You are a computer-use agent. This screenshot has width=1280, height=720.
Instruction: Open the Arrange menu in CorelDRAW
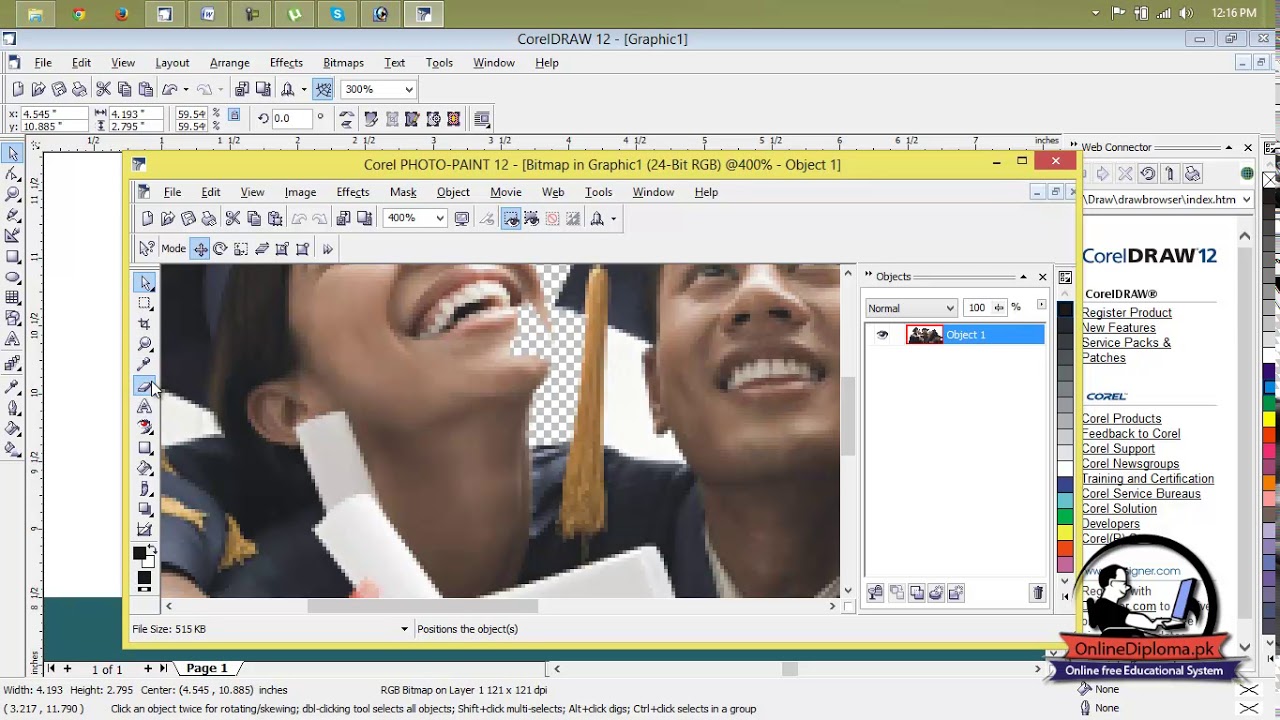tap(229, 62)
